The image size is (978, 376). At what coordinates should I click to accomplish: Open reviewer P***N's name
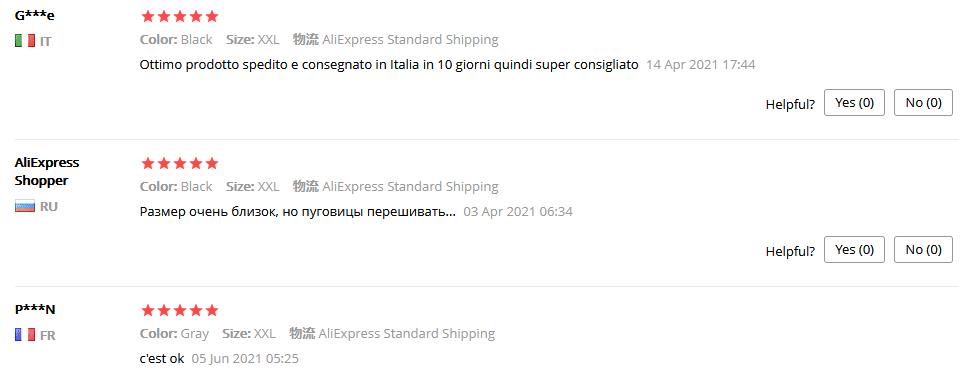point(35,309)
